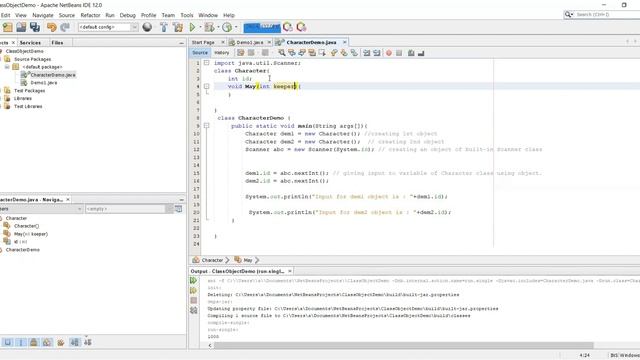
Task: Open the Refactor menu
Action: point(90,15)
